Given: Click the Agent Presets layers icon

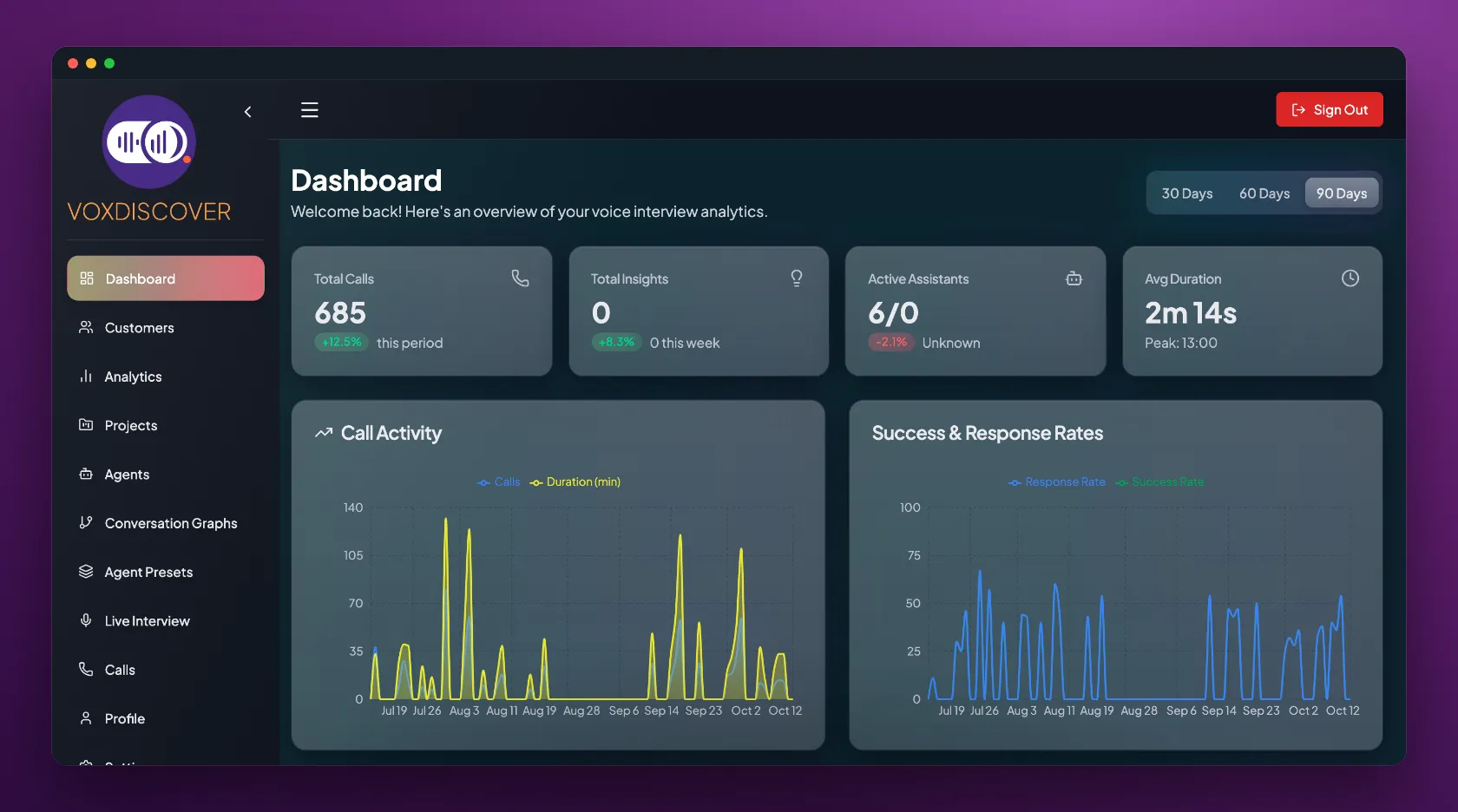Looking at the screenshot, I should click(86, 571).
